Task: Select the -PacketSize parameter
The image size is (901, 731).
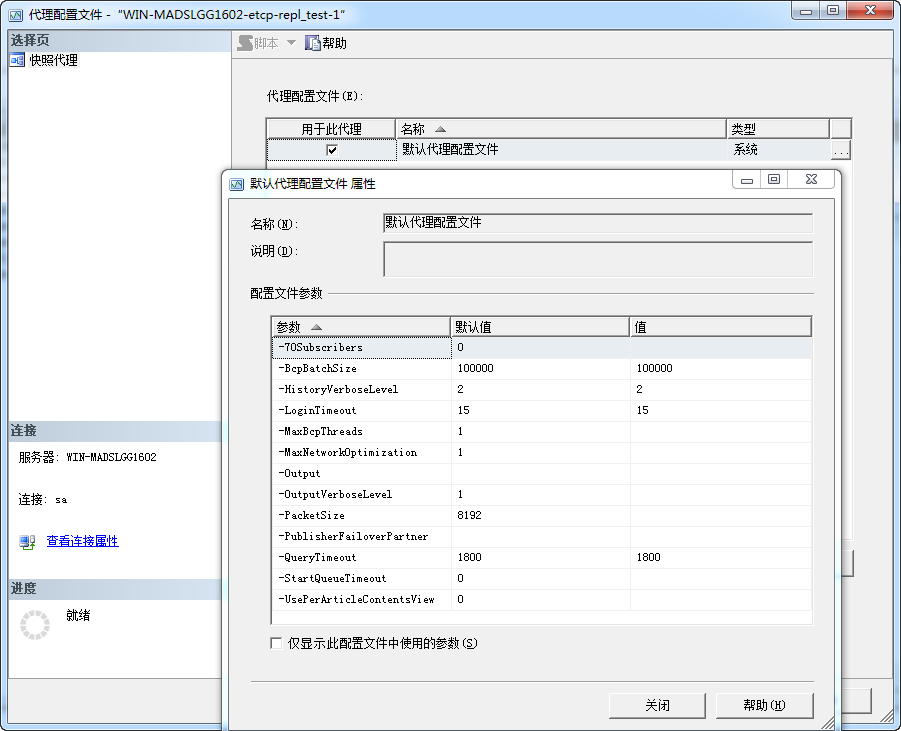Action: coord(361,515)
